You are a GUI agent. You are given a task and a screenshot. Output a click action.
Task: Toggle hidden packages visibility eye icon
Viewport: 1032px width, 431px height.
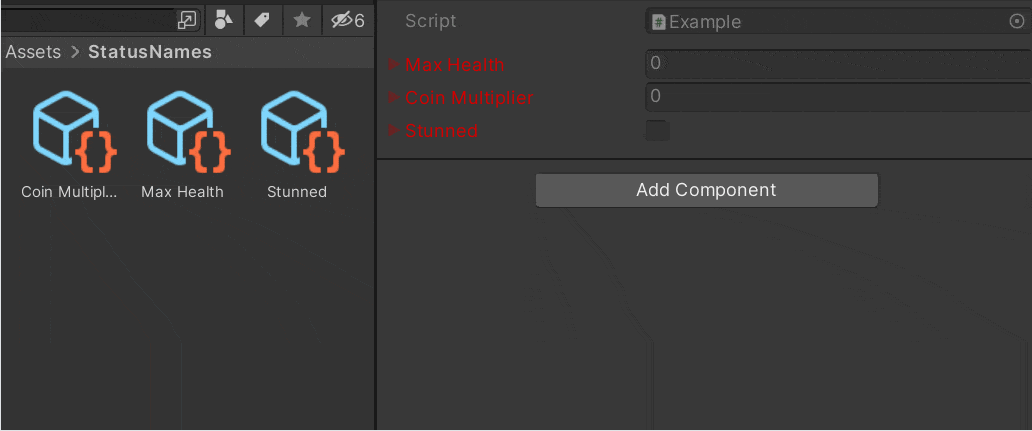348,21
